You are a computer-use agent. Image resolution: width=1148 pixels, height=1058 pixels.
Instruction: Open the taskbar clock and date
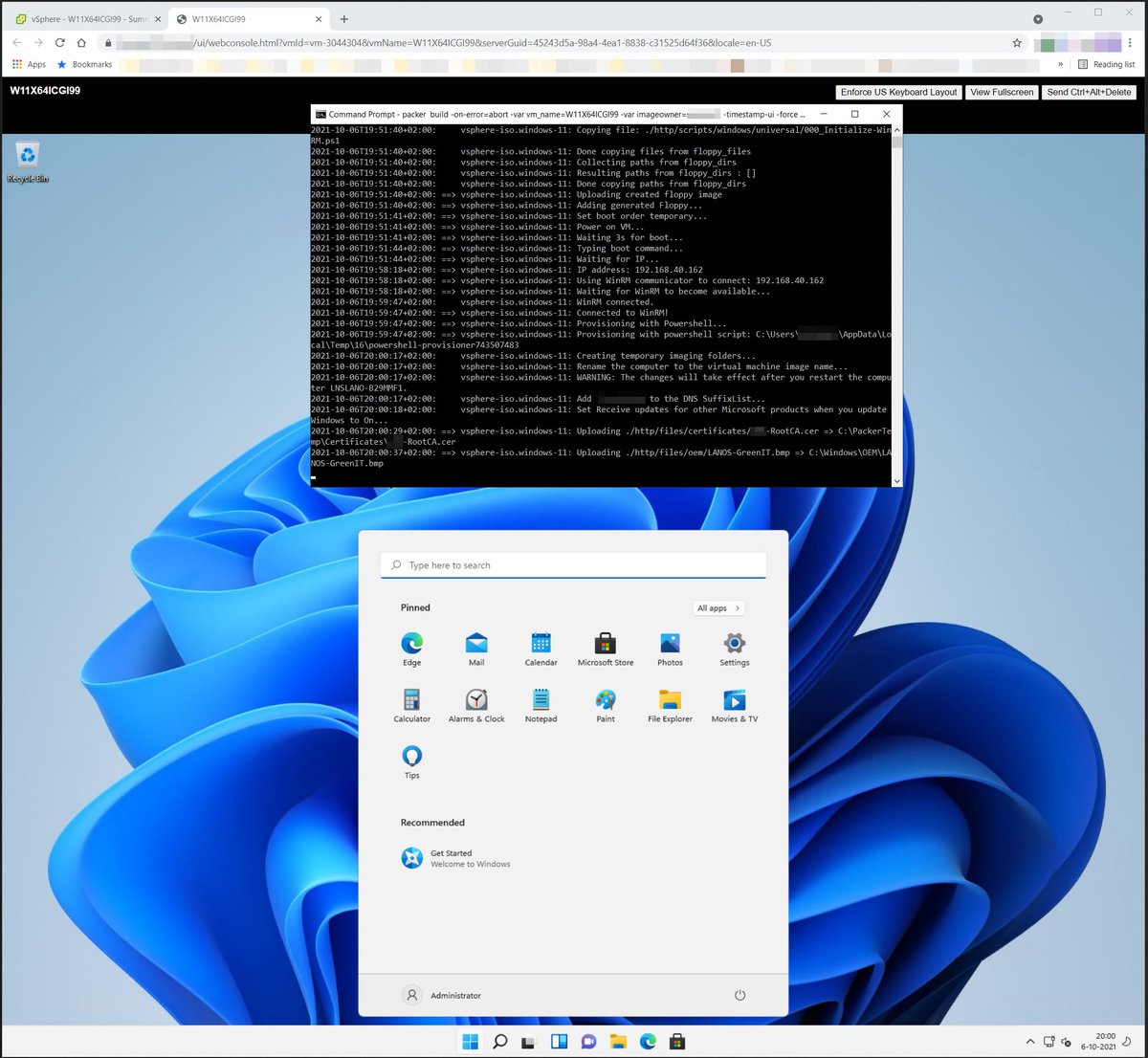[x=1099, y=1042]
